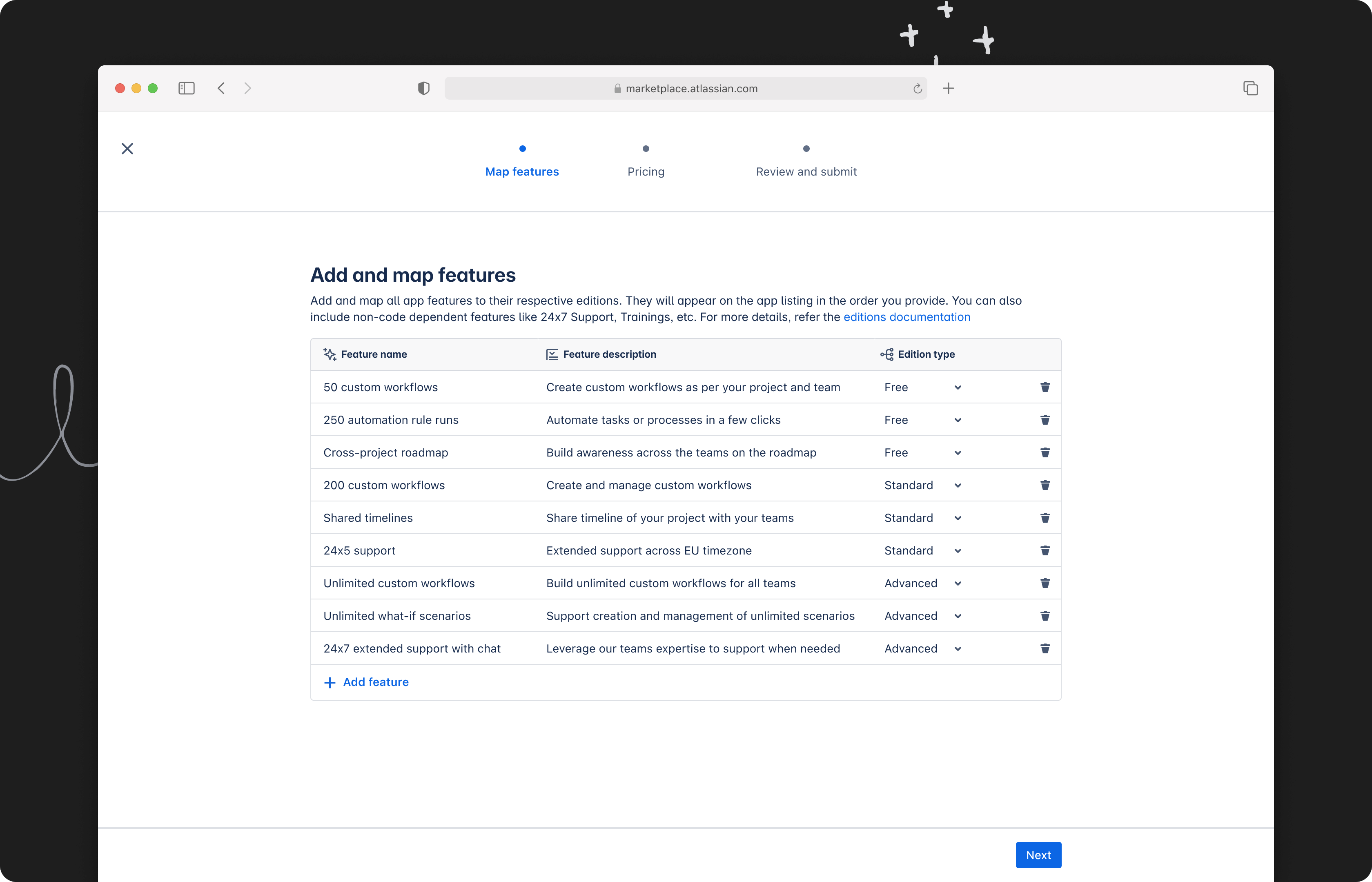Delete the 24x5 support feature

tap(1045, 550)
